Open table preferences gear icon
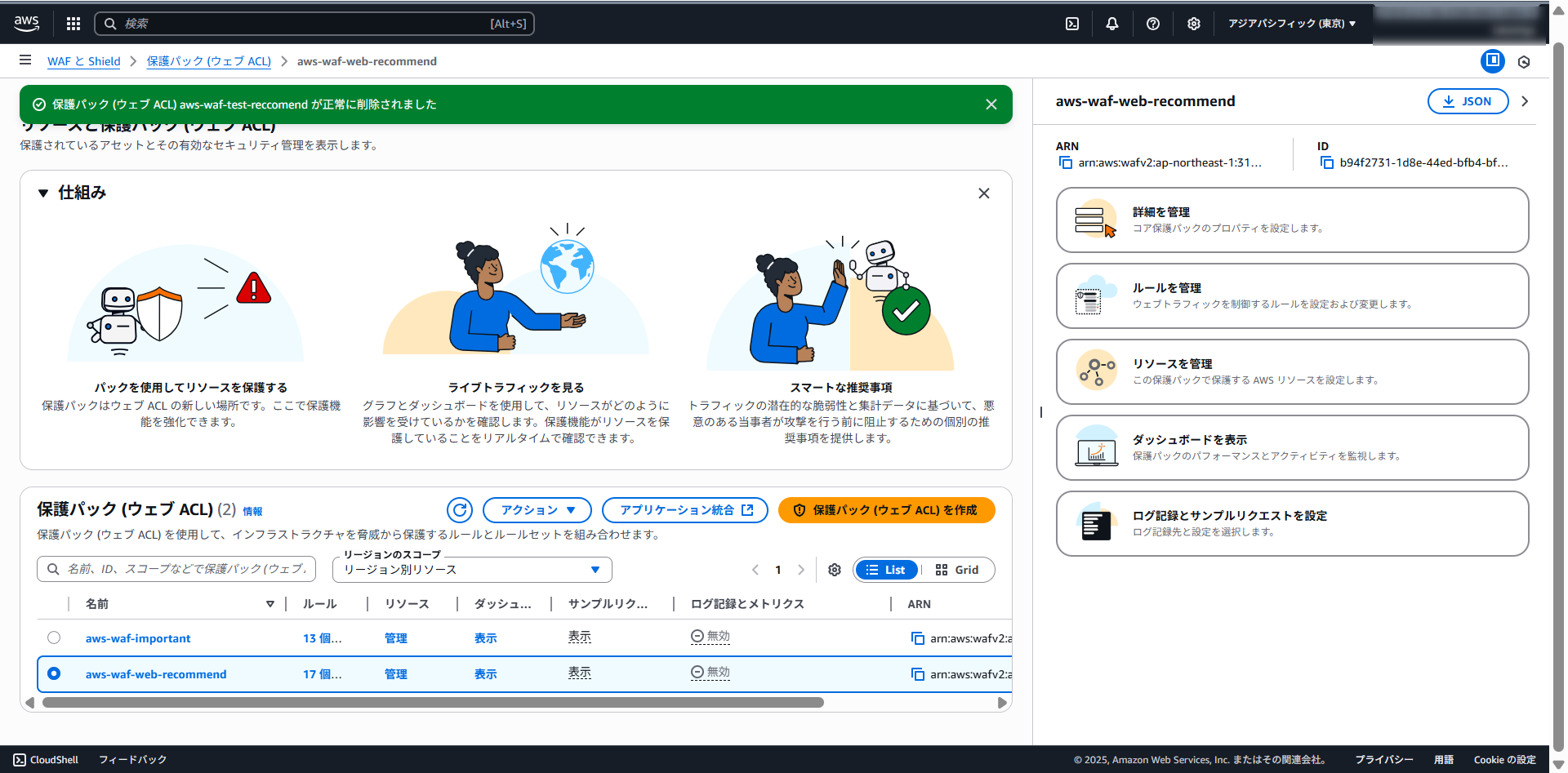The image size is (1568, 773). click(x=834, y=570)
